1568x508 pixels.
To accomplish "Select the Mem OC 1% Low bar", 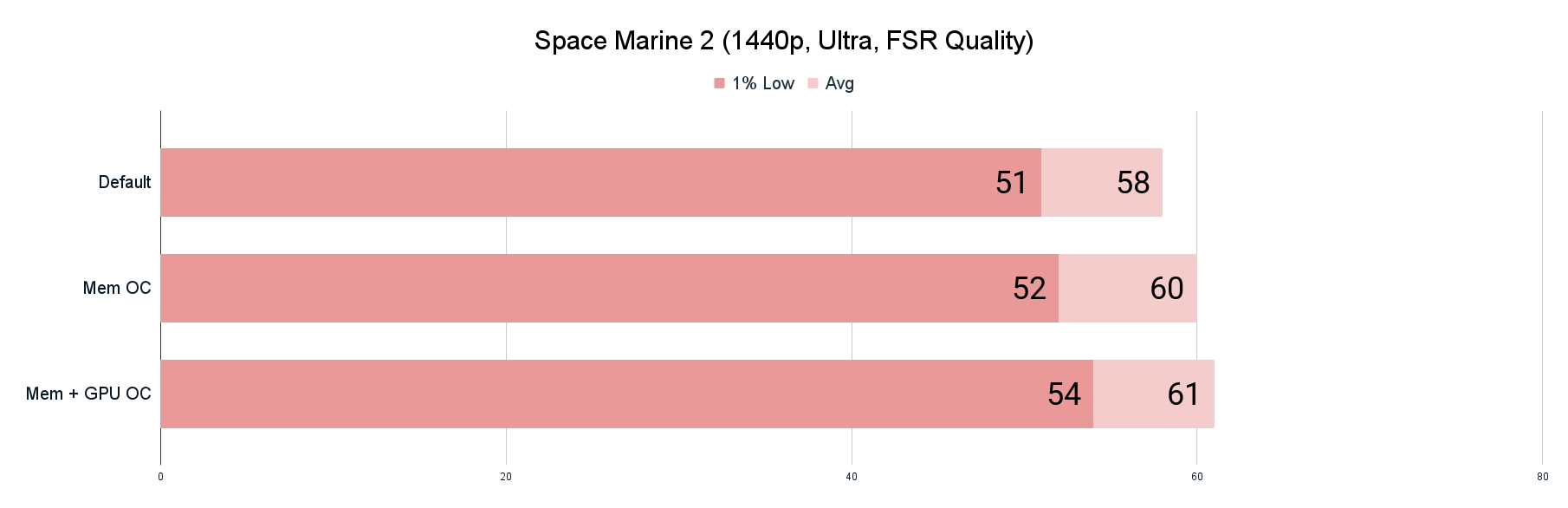I will pyautogui.click(x=580, y=288).
